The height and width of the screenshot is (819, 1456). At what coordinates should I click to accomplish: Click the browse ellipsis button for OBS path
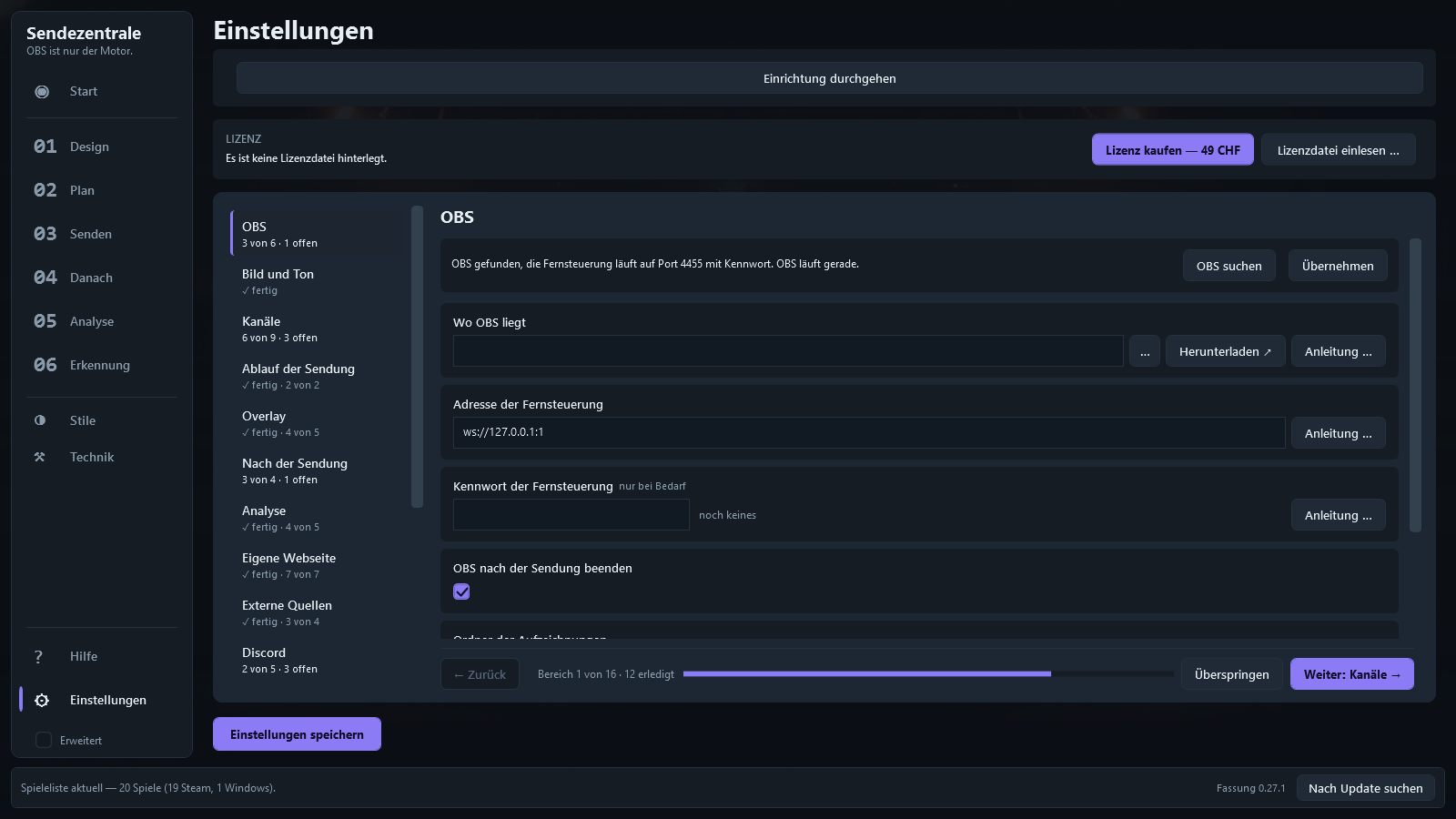coord(1145,351)
